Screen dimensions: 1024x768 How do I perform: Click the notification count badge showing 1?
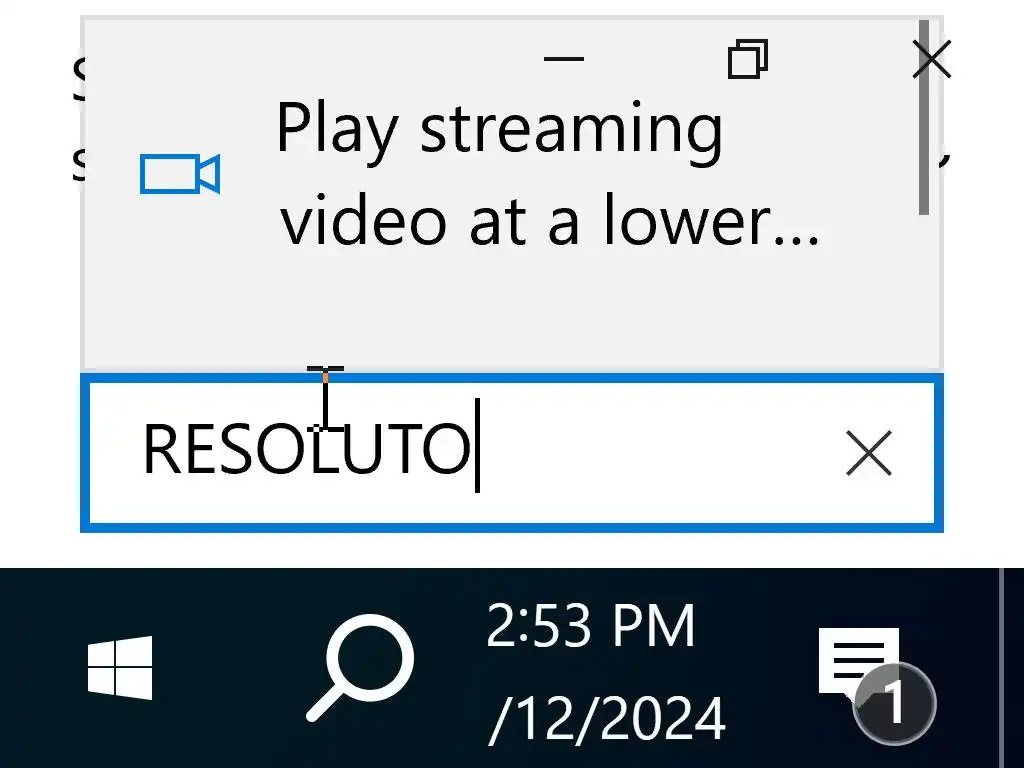tap(894, 703)
